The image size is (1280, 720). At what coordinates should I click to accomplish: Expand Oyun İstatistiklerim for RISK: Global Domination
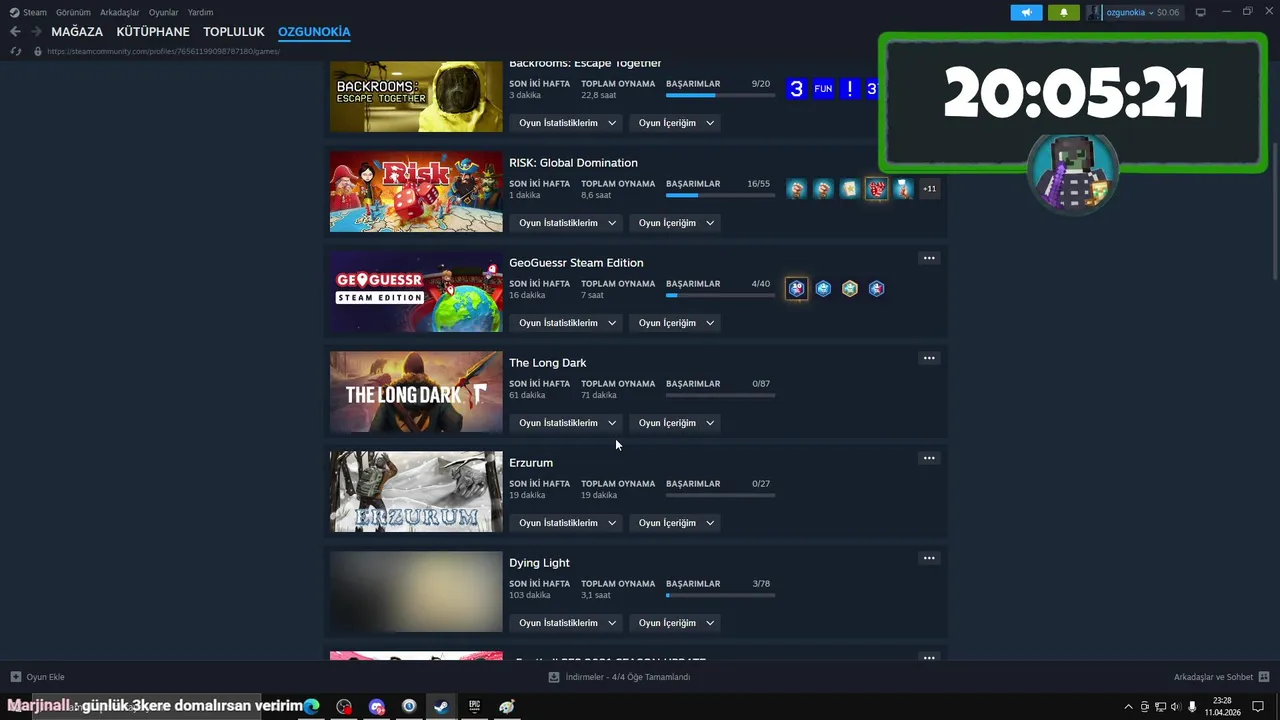[x=567, y=223]
